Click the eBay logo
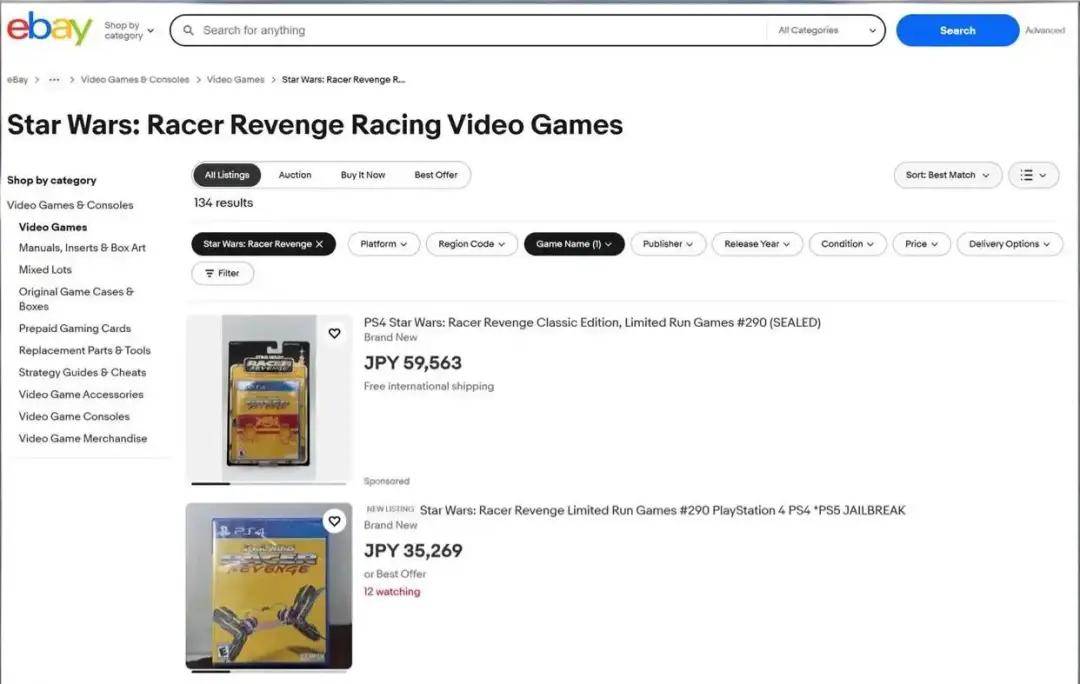1080x684 pixels. pos(49,29)
